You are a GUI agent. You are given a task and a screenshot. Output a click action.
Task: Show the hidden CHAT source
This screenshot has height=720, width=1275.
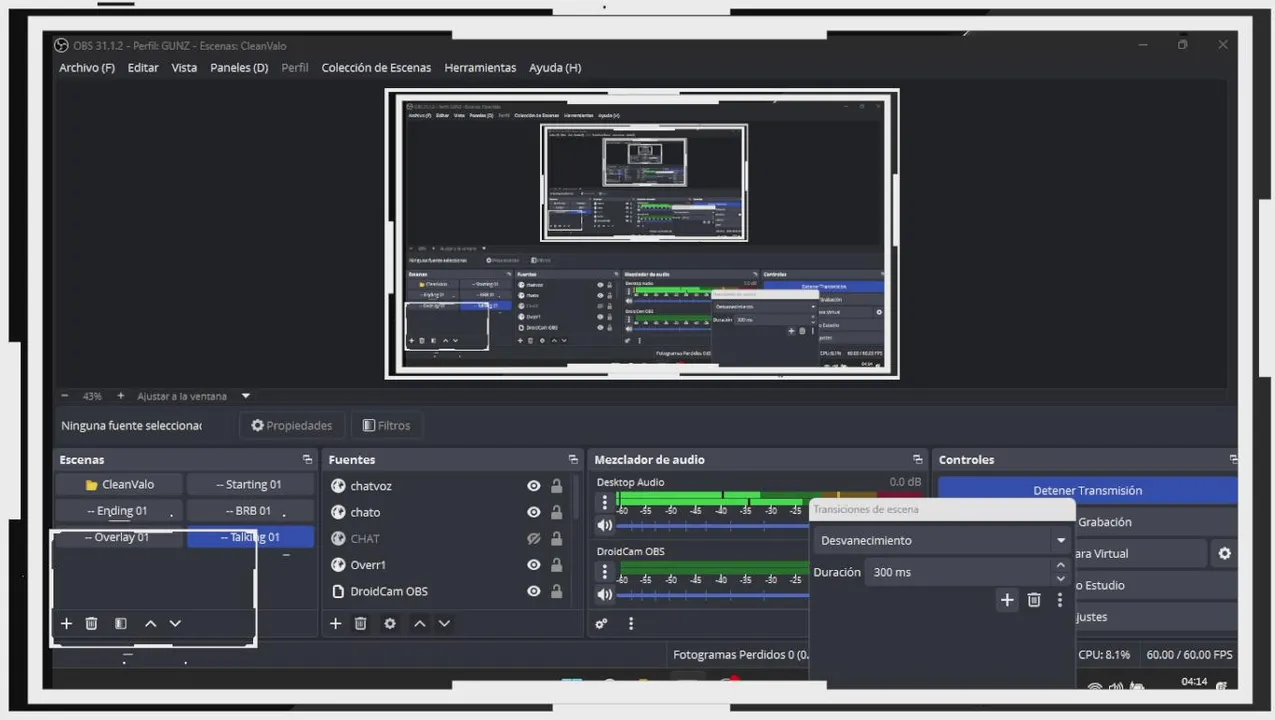click(x=534, y=538)
